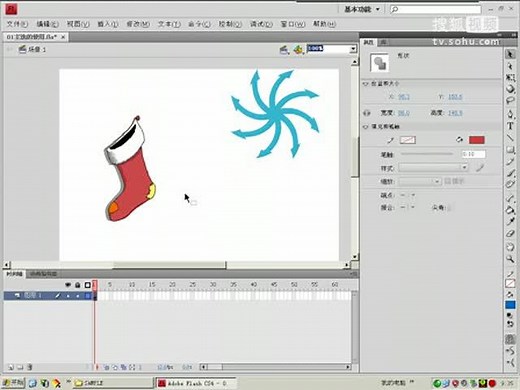The width and height of the screenshot is (520, 390).
Task: Toggle Edit Multiple Frames button
Action: [123, 367]
